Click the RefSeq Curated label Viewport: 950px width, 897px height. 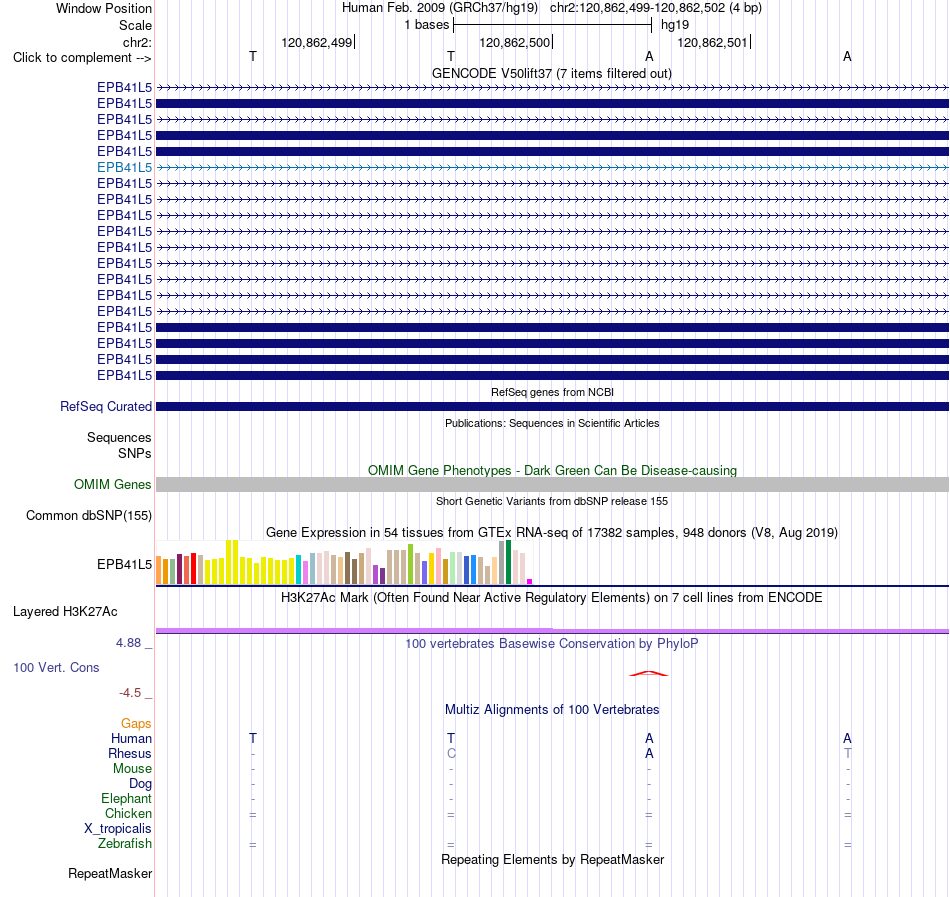pos(105,406)
